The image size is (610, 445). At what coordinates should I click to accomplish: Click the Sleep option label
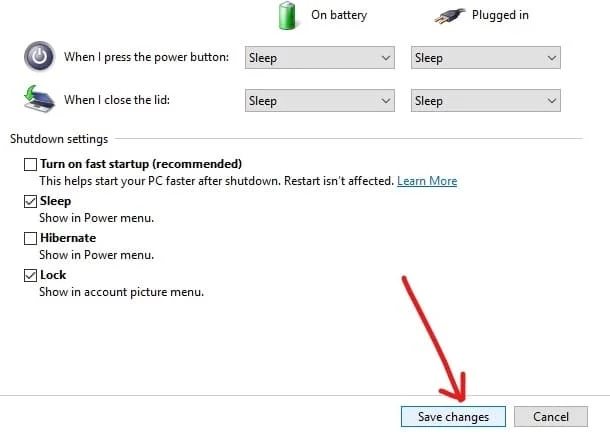pyautogui.click(x=56, y=201)
